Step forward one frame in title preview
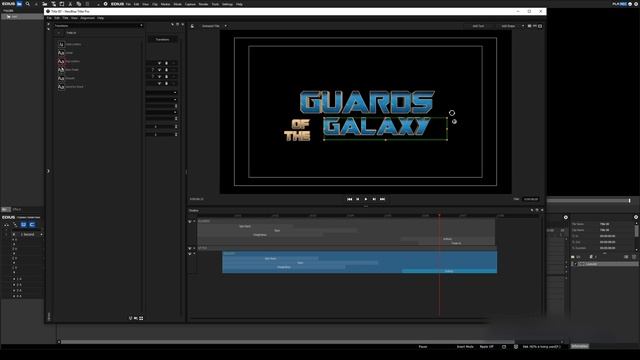 tap(374, 199)
